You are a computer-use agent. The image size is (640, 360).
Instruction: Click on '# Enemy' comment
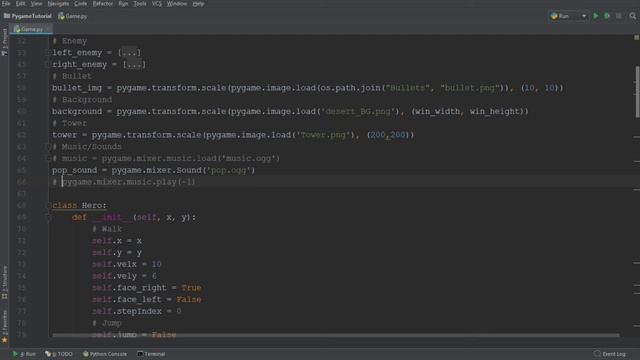pos(70,41)
